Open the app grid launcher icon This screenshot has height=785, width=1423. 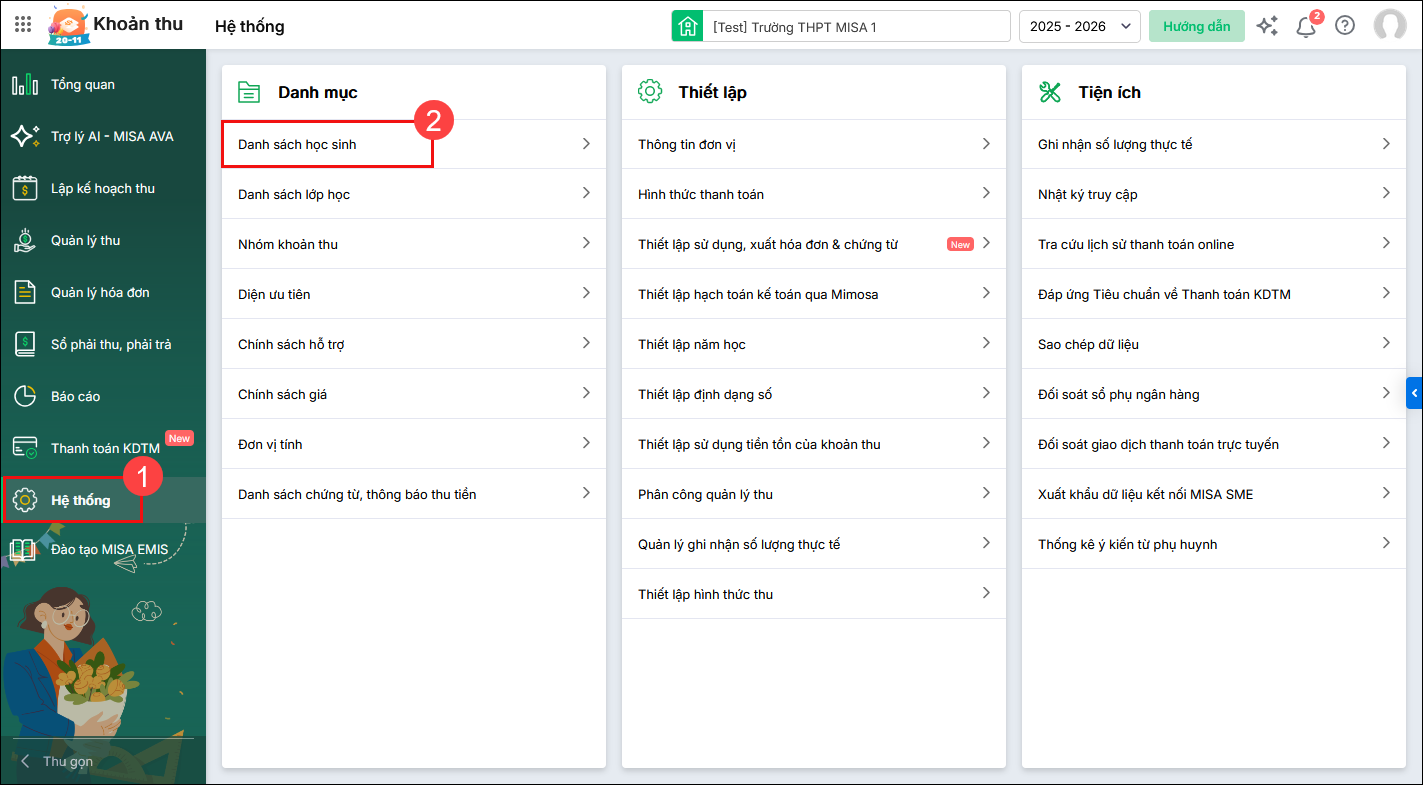pos(22,25)
